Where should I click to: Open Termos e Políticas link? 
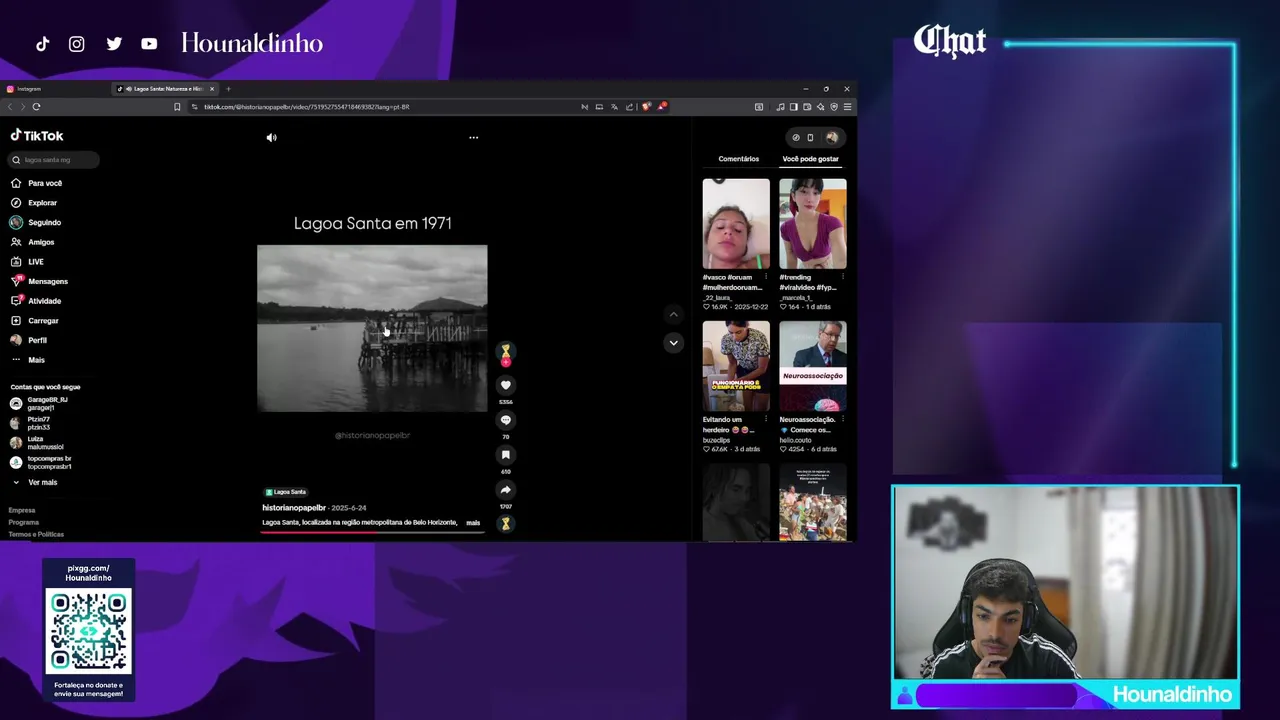36,534
